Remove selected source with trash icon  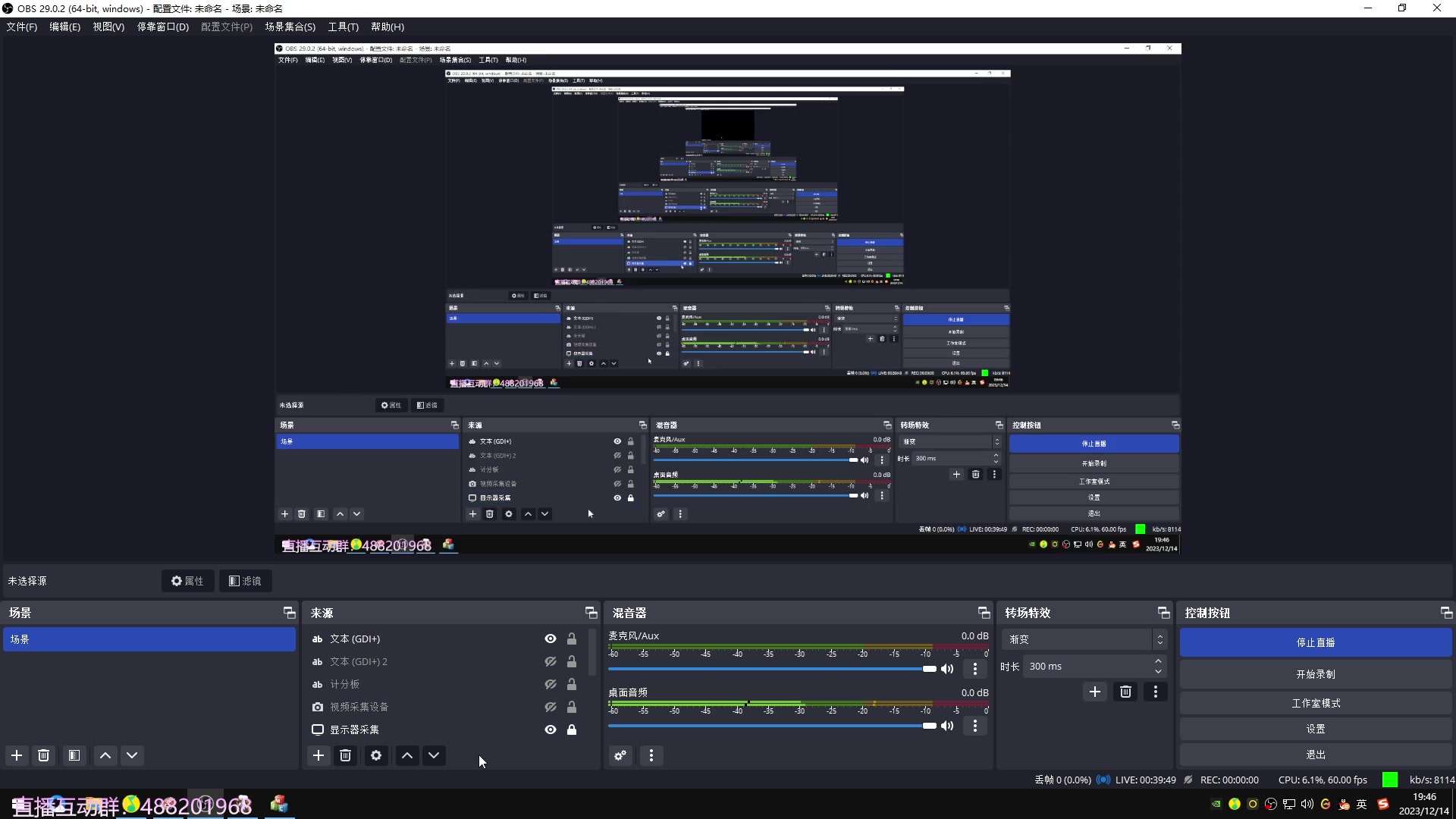click(346, 755)
